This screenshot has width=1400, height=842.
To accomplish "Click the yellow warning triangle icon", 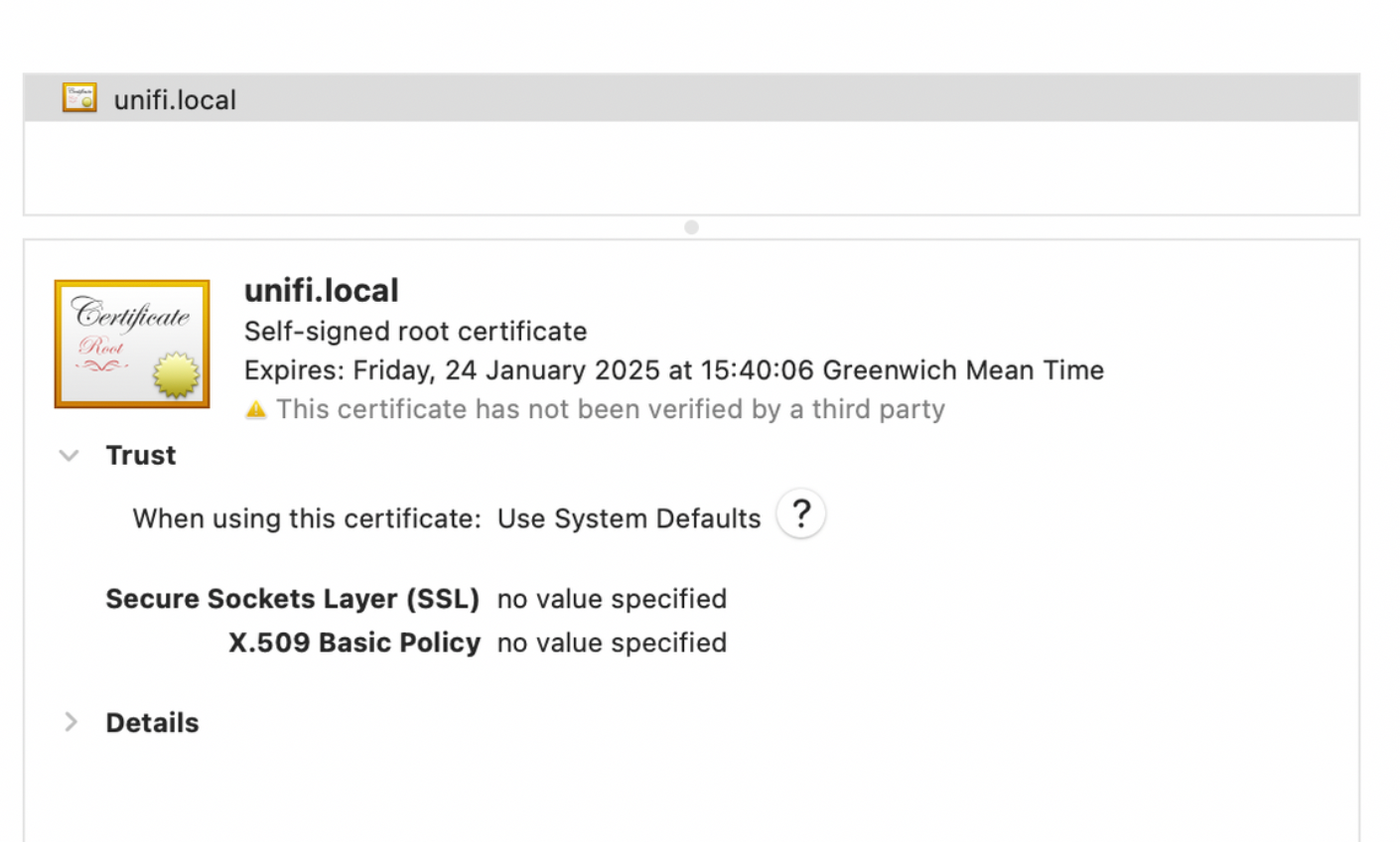I will click(x=256, y=410).
